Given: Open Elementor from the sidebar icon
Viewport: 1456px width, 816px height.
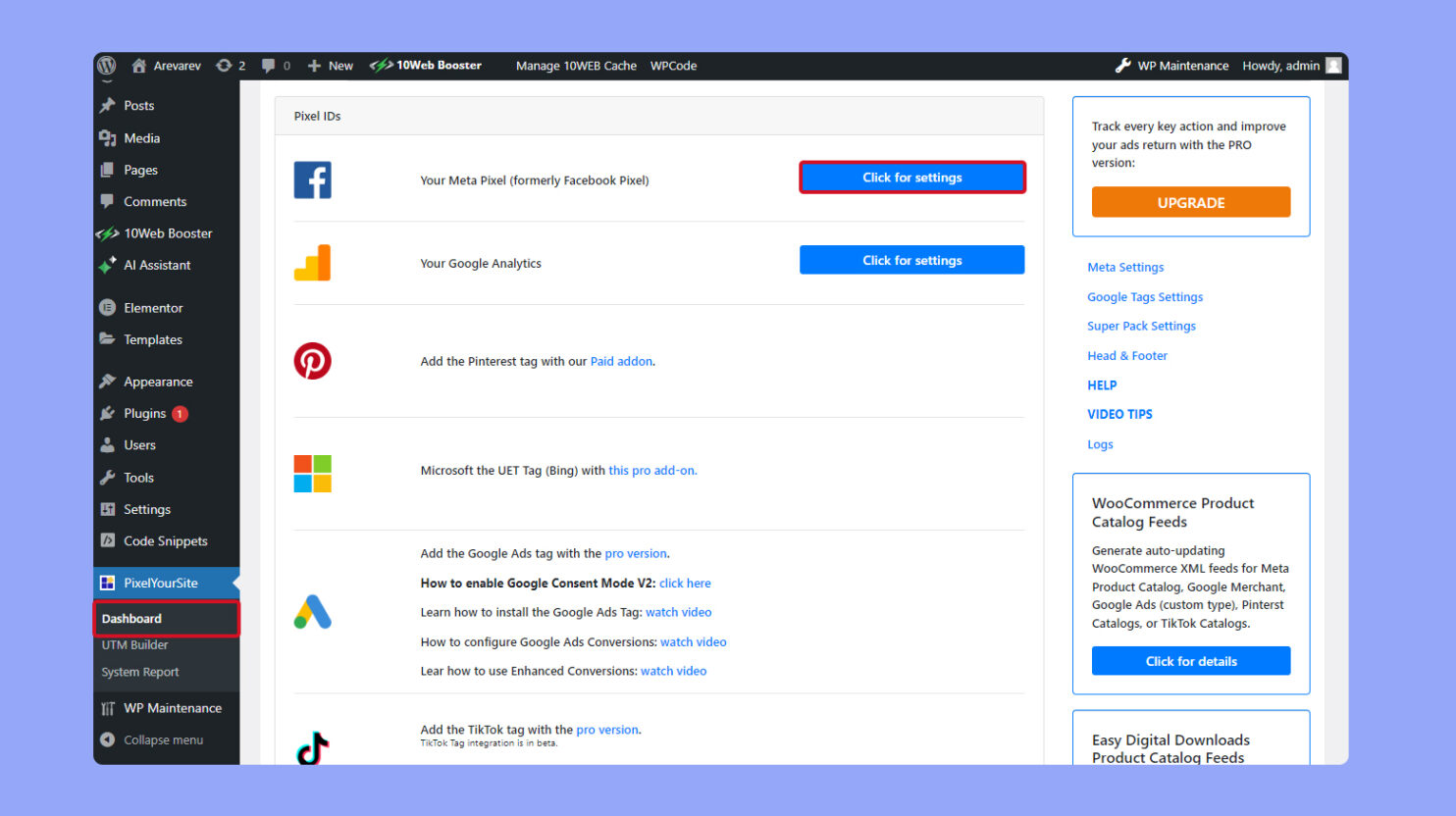Looking at the screenshot, I should point(107,307).
